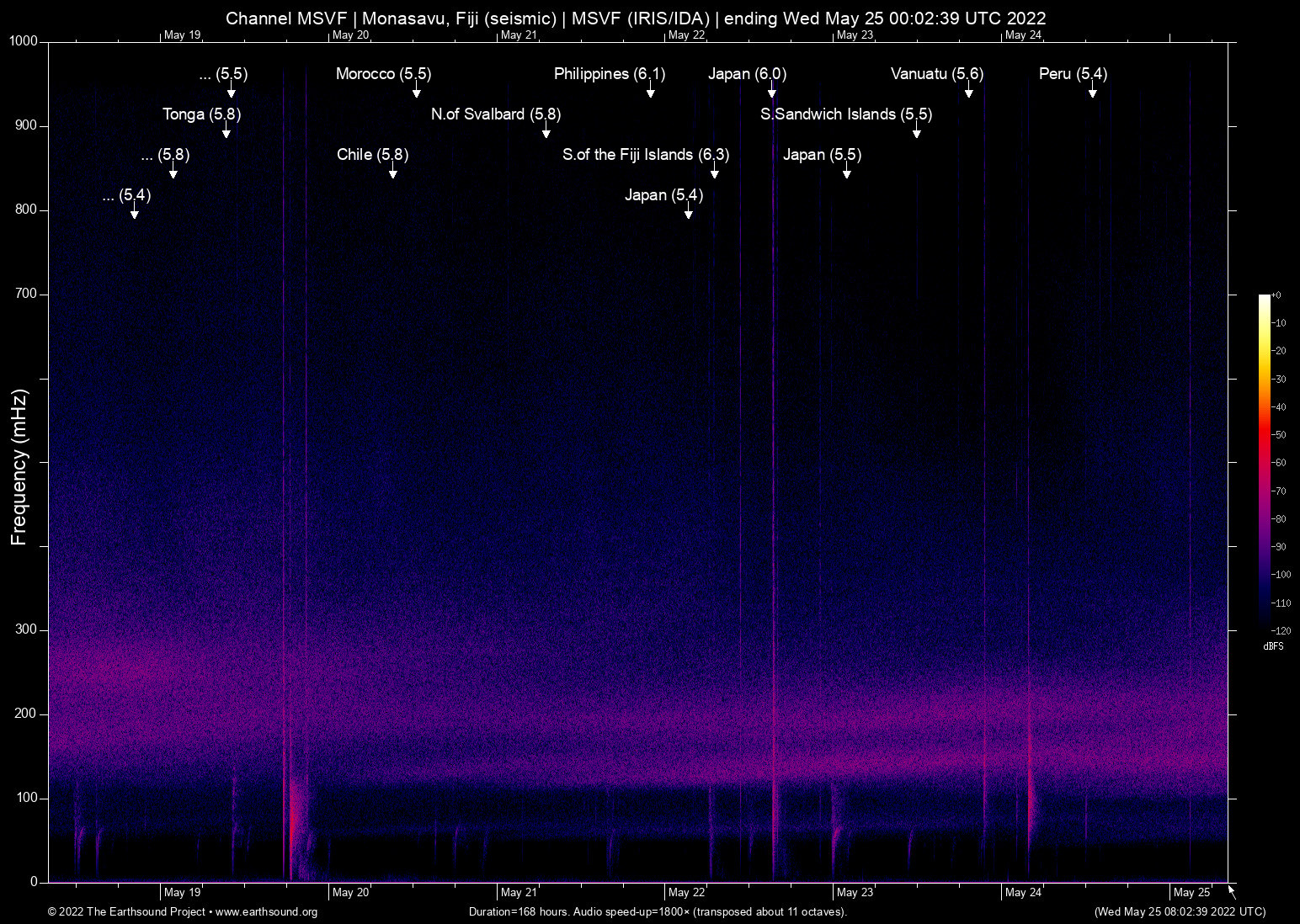Click the chart title mentioning Monasavu, Fiji
The height and width of the screenshot is (924, 1300).
coord(636,19)
